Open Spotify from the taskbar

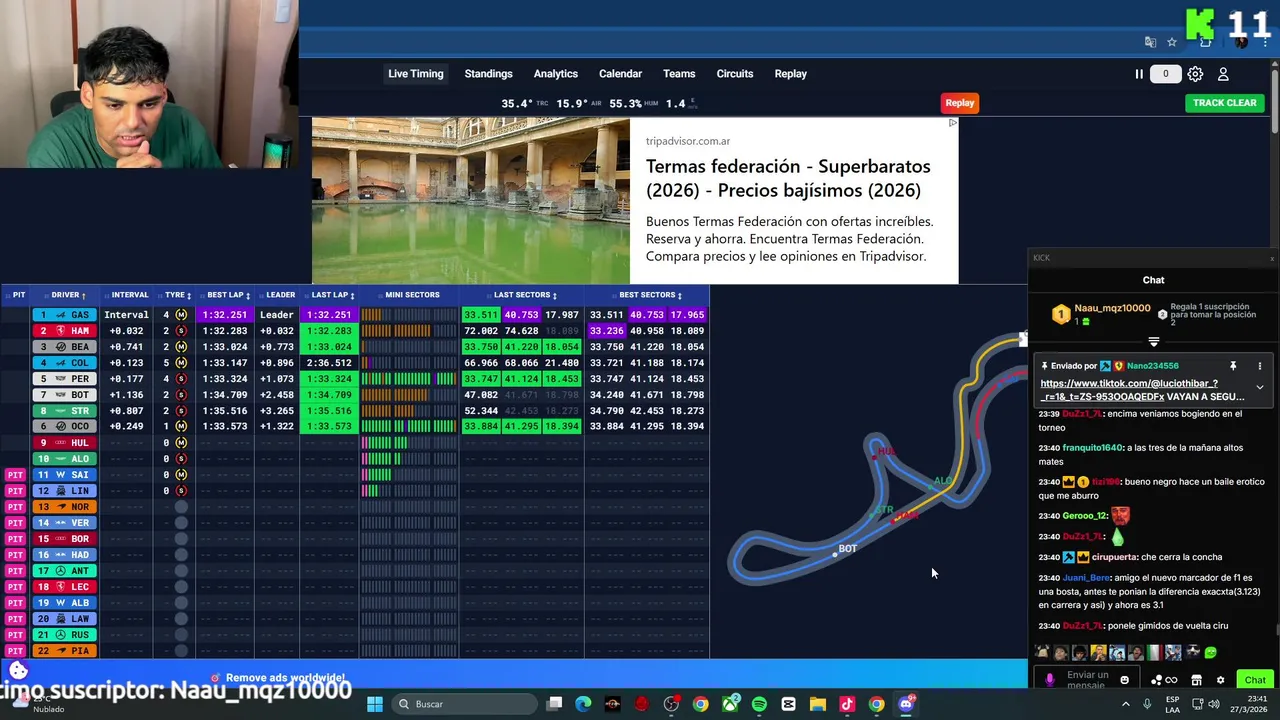pos(759,704)
